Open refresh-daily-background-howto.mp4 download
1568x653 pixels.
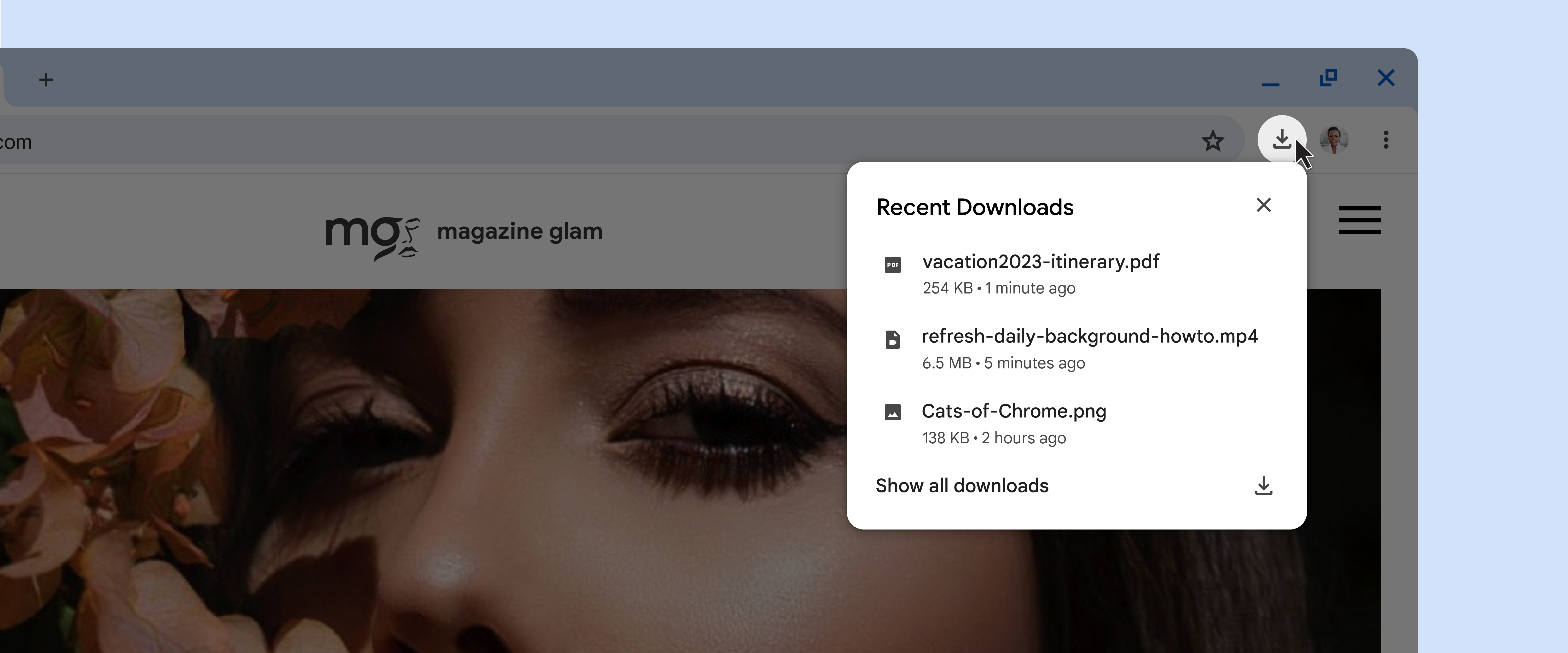pyautogui.click(x=1089, y=336)
